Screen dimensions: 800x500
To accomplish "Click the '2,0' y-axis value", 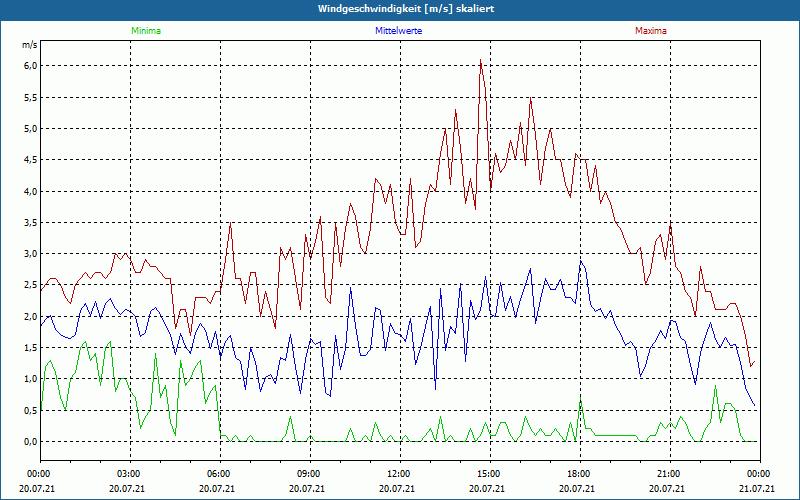I will click(31, 316).
